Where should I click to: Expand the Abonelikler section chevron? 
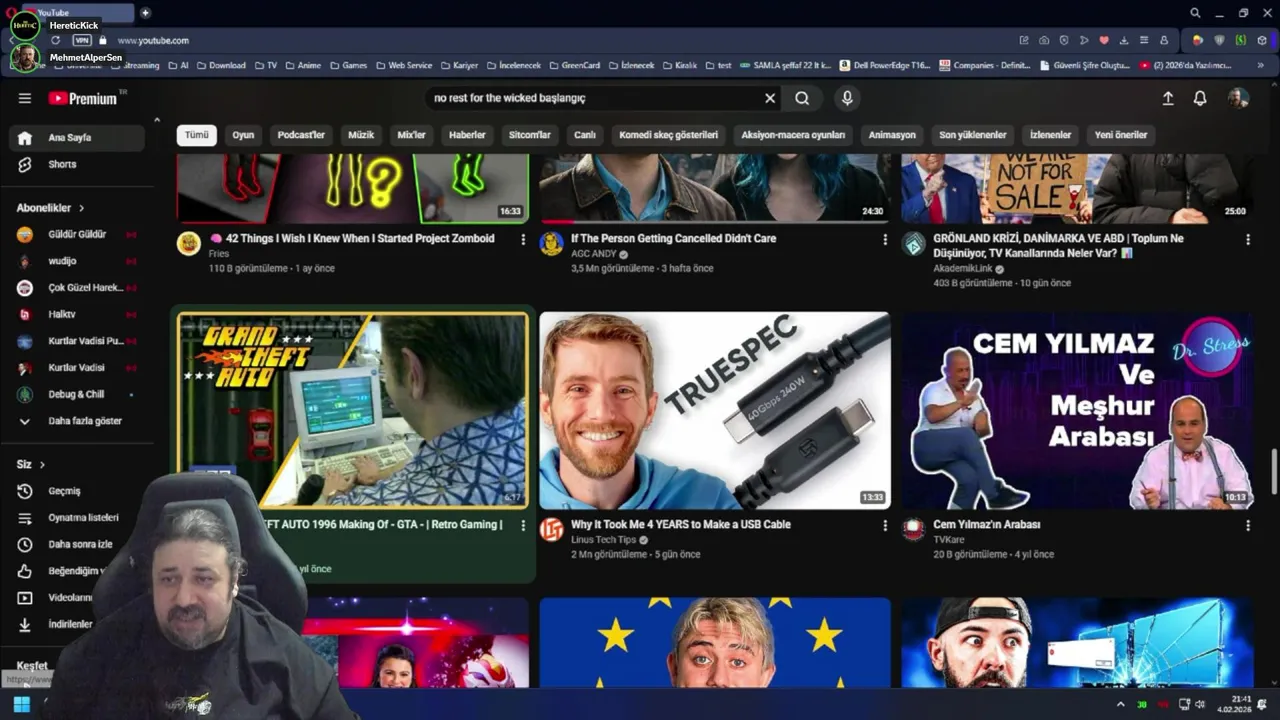coord(82,208)
